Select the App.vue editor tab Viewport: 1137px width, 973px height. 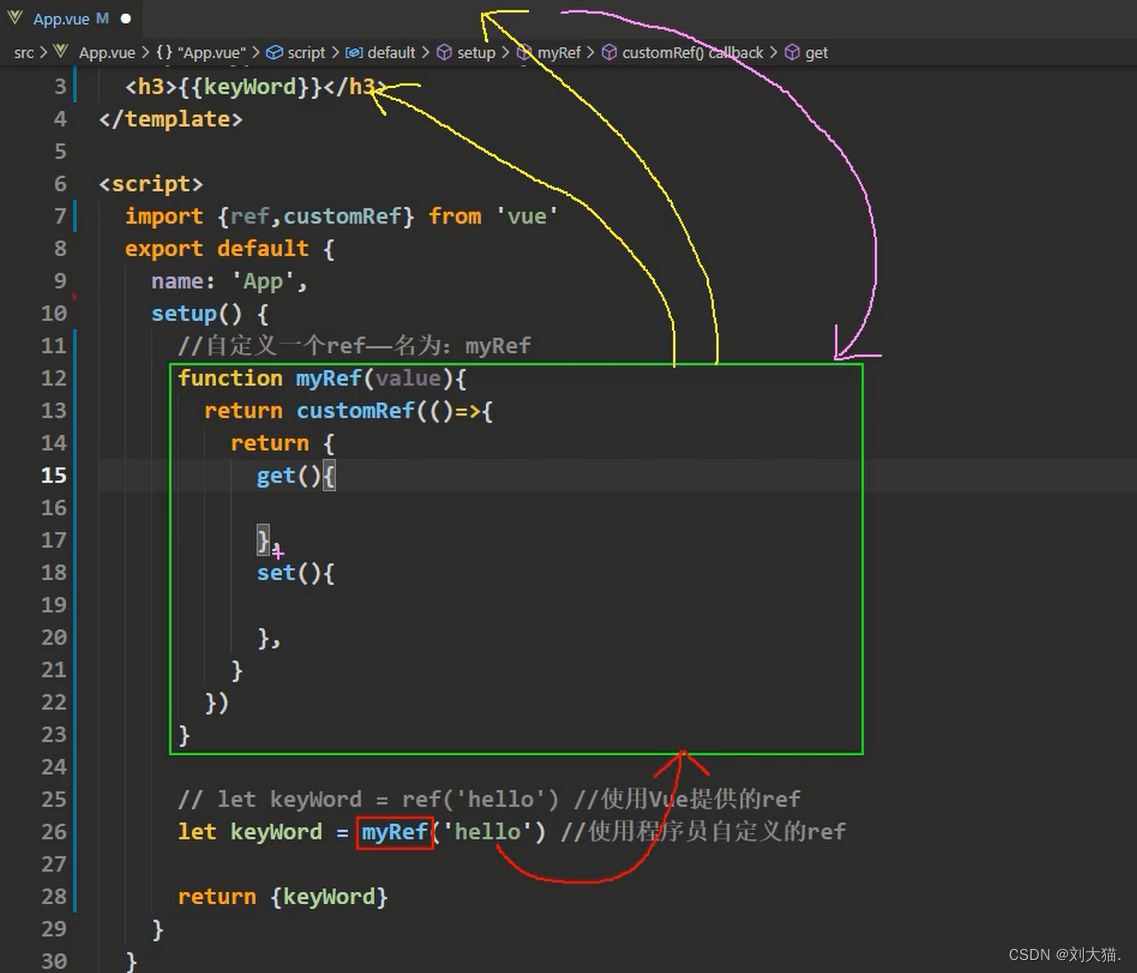[x=70, y=19]
